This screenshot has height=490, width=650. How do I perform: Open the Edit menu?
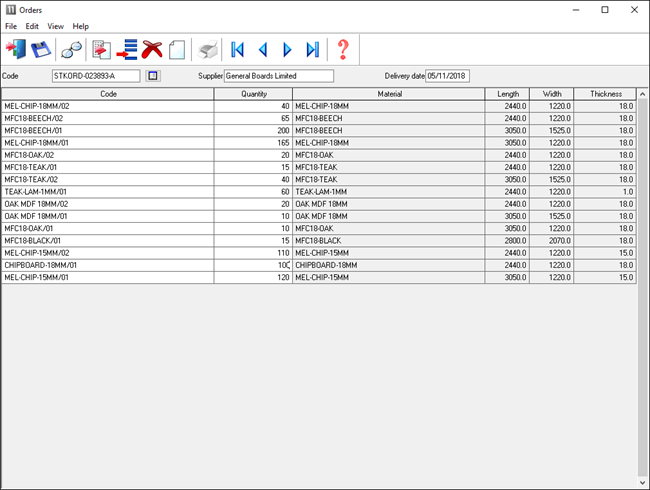click(x=33, y=26)
